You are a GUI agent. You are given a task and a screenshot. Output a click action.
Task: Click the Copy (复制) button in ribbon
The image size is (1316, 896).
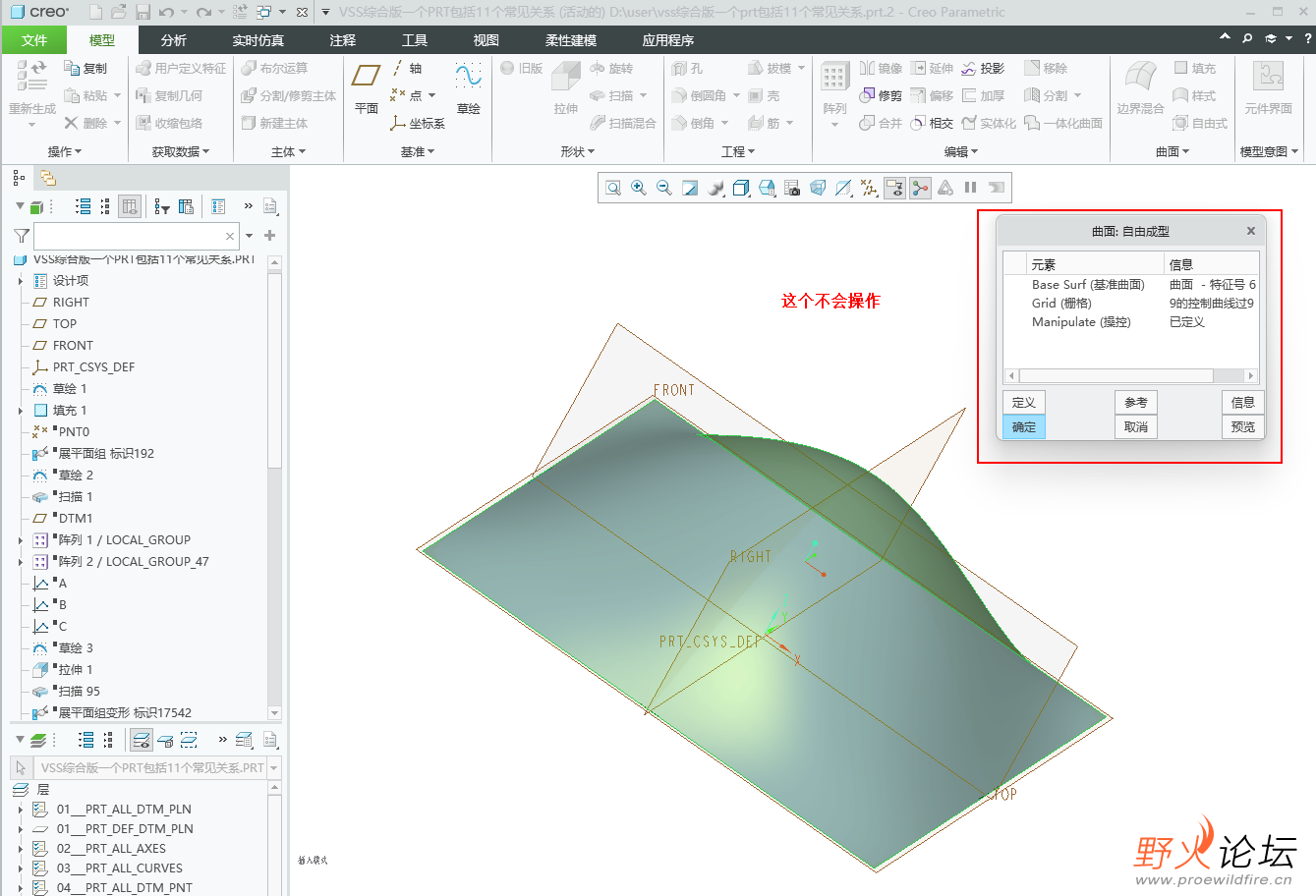86,68
